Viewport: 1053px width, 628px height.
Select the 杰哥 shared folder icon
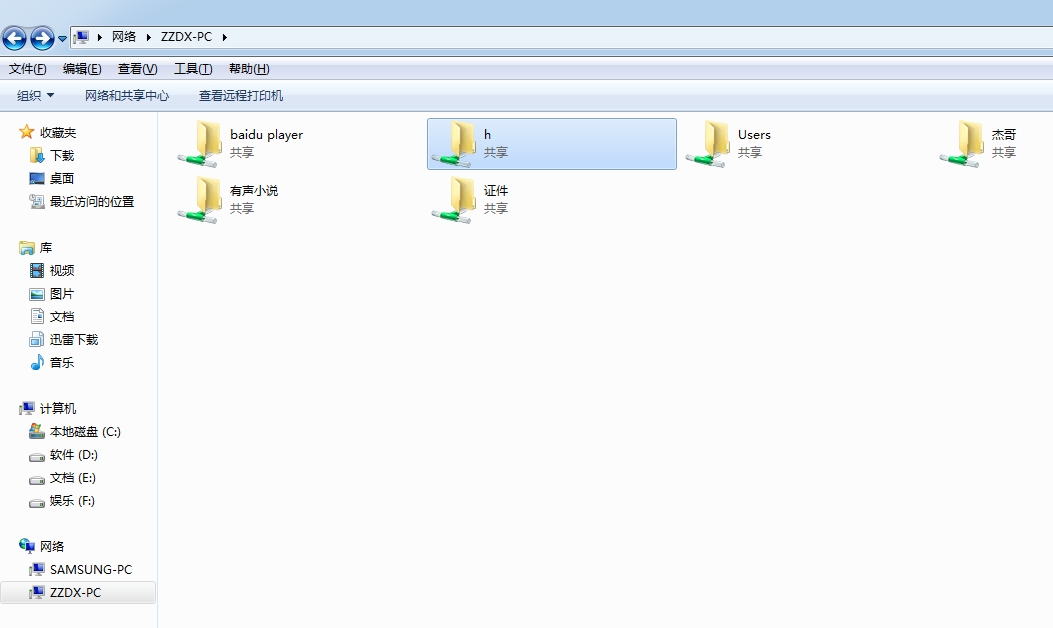[x=962, y=144]
